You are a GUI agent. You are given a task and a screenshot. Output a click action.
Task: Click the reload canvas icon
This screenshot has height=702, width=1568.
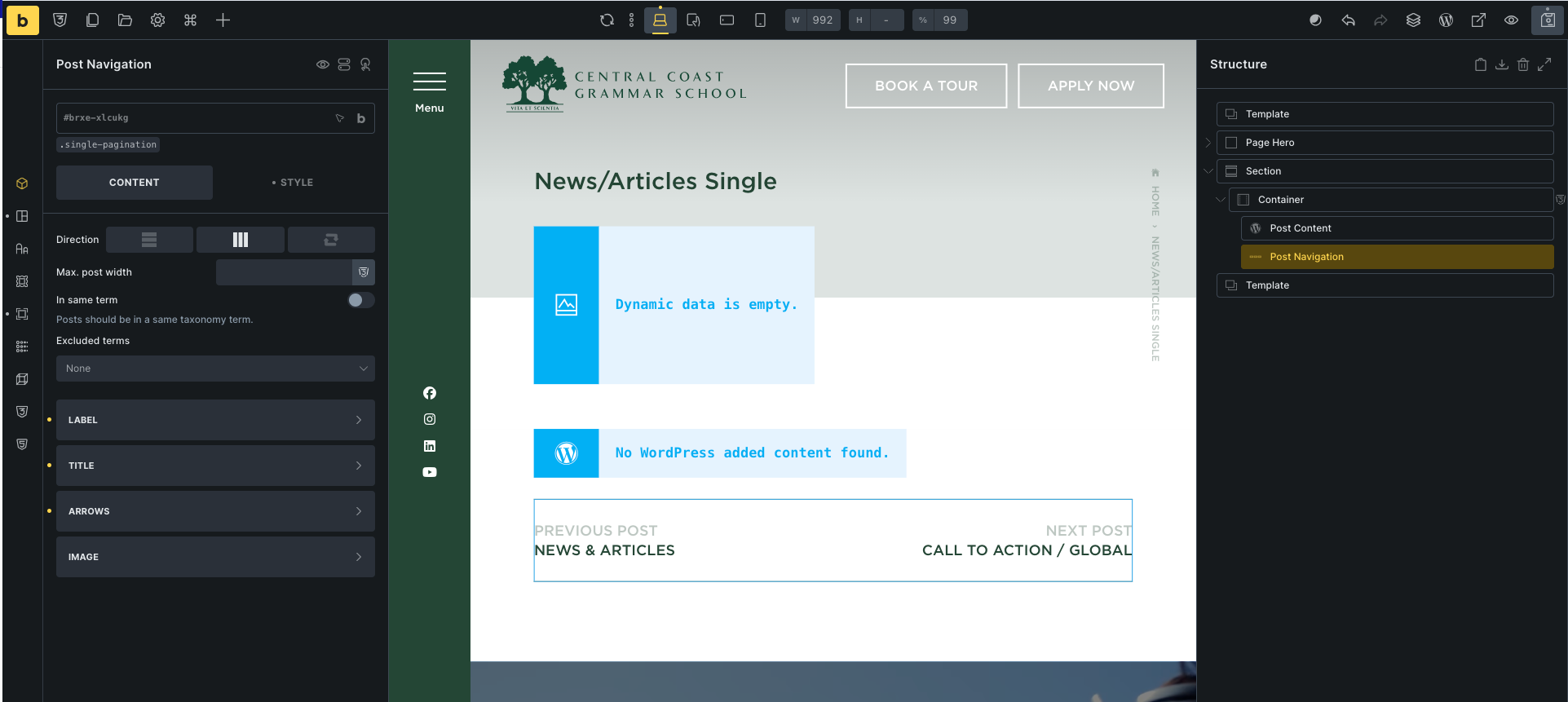pyautogui.click(x=607, y=20)
